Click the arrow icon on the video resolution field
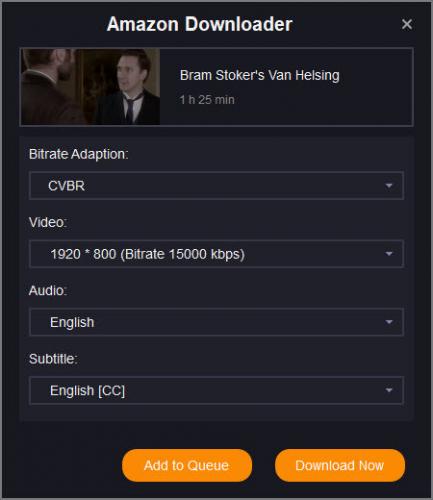 pos(389,254)
